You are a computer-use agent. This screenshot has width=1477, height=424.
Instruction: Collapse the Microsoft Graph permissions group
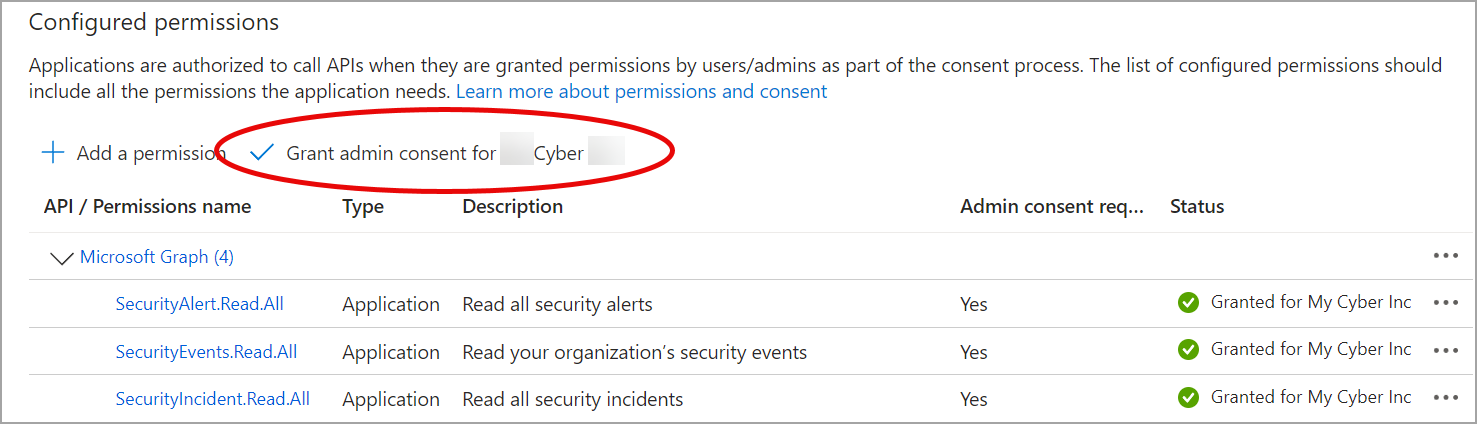click(62, 258)
